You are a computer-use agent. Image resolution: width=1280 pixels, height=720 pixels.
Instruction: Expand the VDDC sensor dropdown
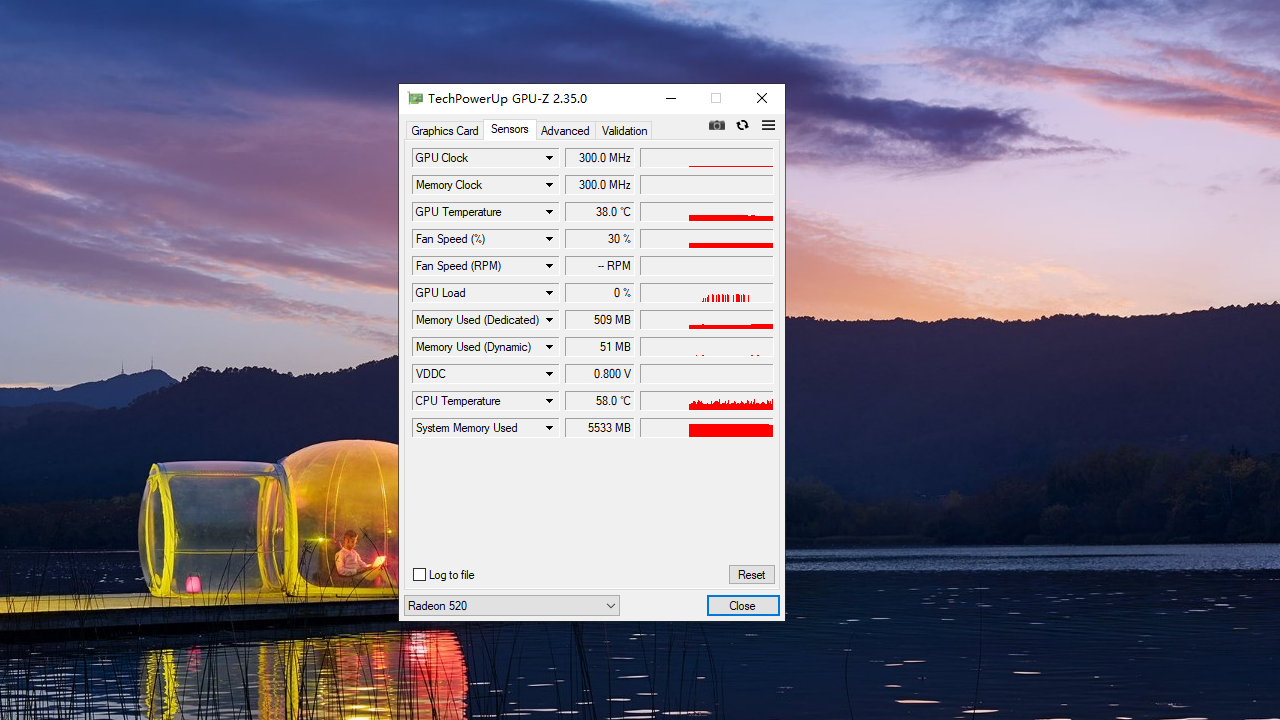pos(549,373)
